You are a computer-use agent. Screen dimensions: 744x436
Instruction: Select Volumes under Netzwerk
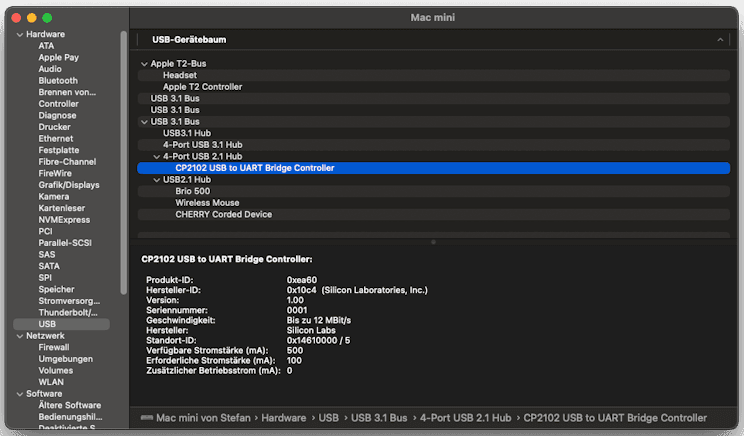pyautogui.click(x=56, y=371)
